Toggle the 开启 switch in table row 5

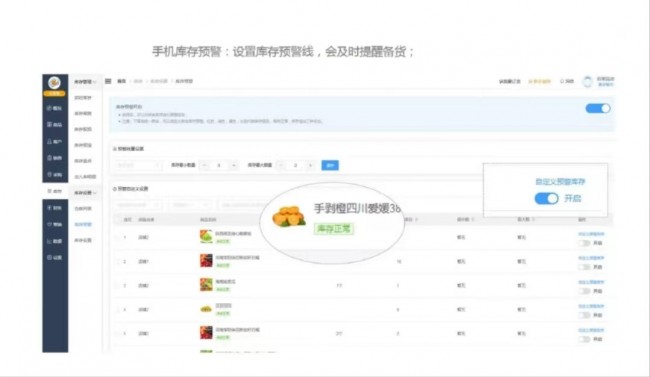tap(584, 339)
